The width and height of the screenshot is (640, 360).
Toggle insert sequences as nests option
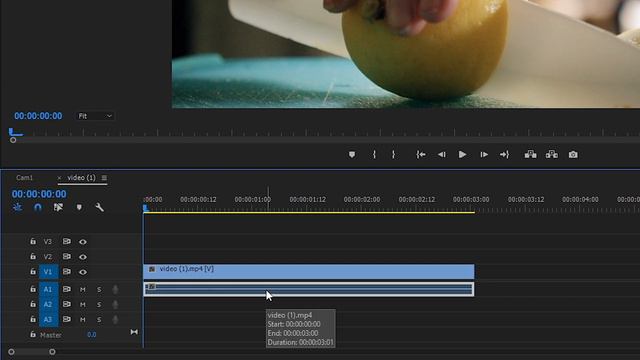click(x=17, y=207)
